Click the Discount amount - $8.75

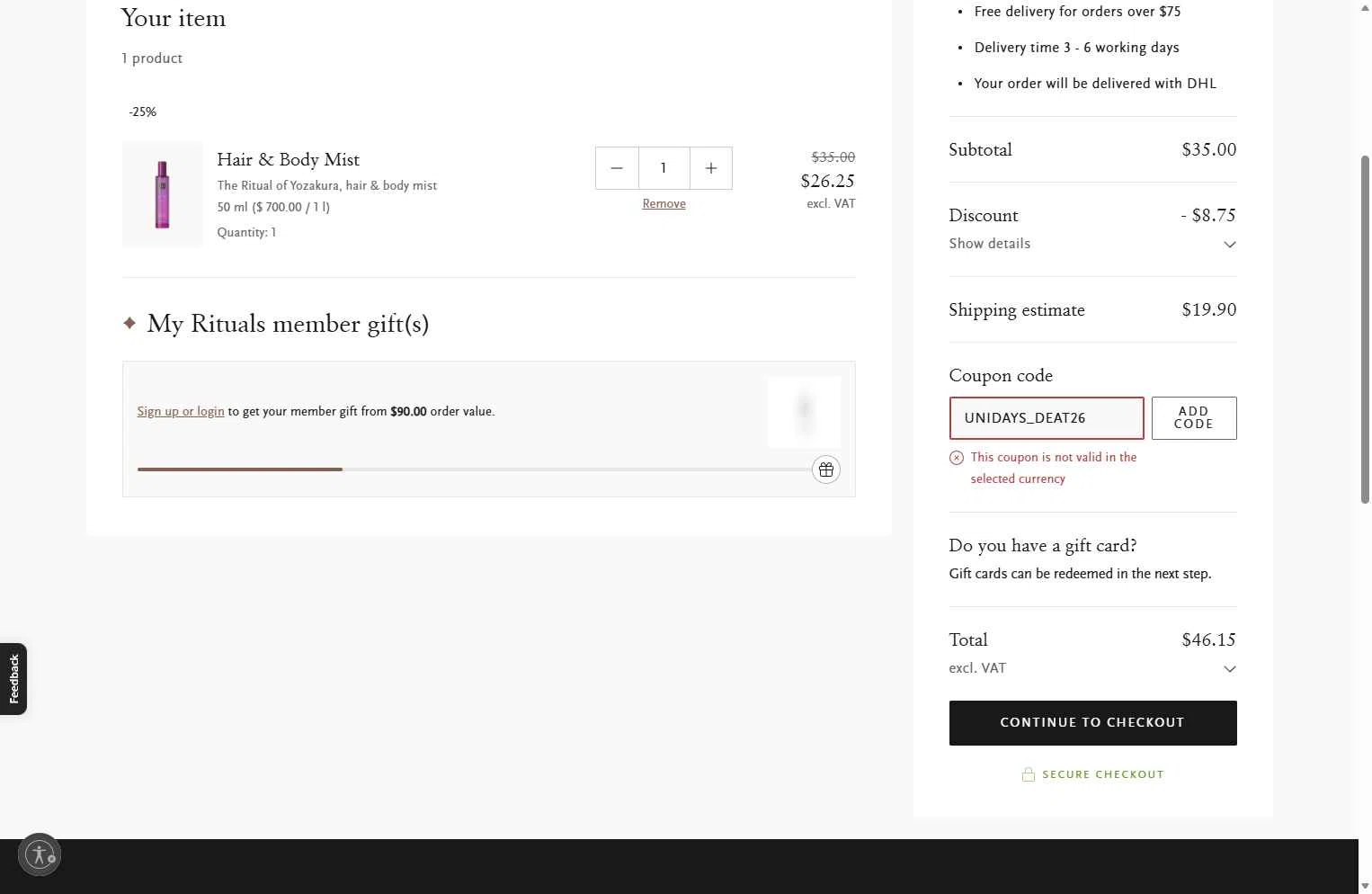click(x=1208, y=216)
